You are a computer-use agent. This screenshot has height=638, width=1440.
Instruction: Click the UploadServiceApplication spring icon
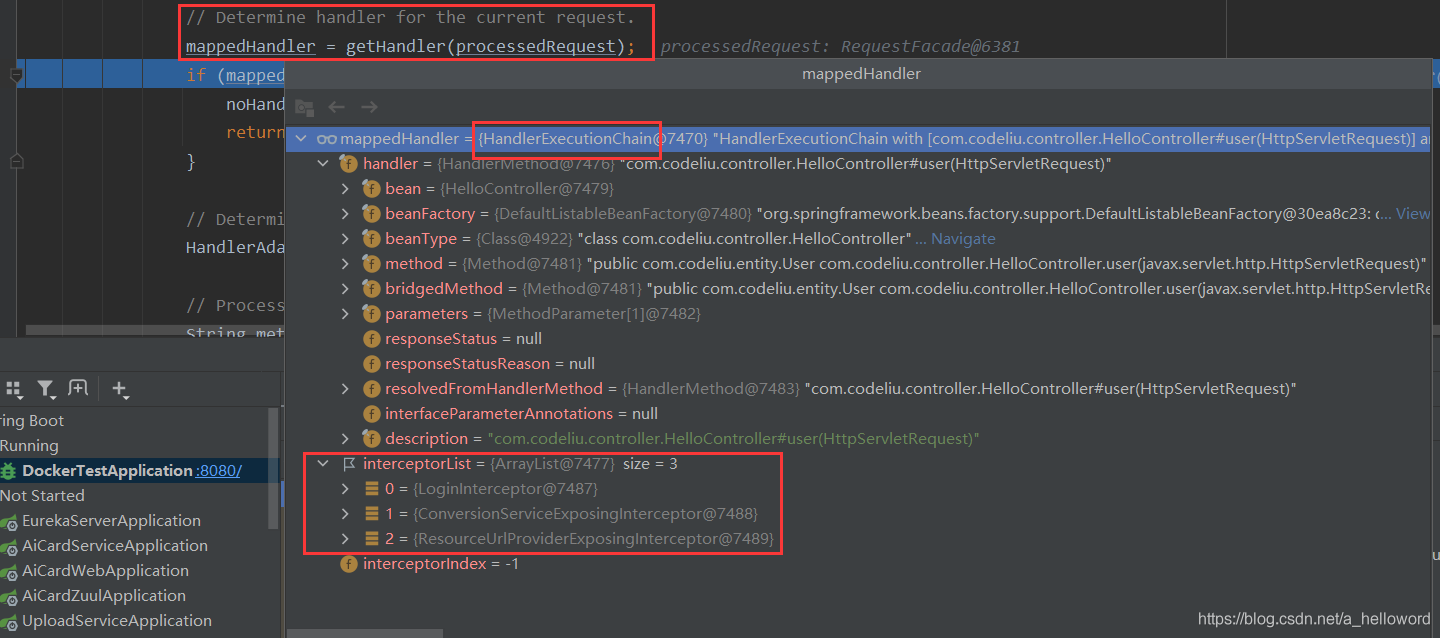pos(9,621)
